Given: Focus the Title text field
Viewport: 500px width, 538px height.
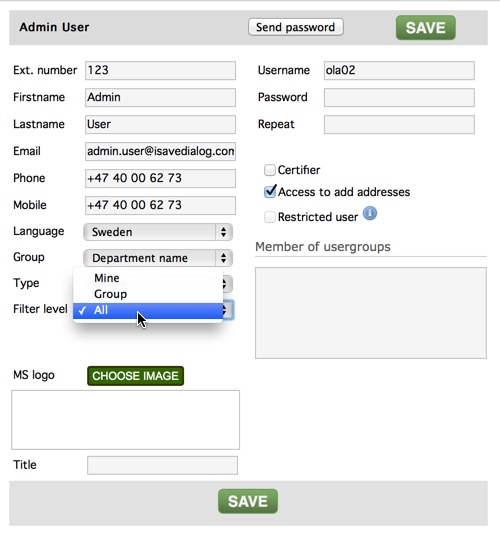Looking at the screenshot, I should pos(162,465).
